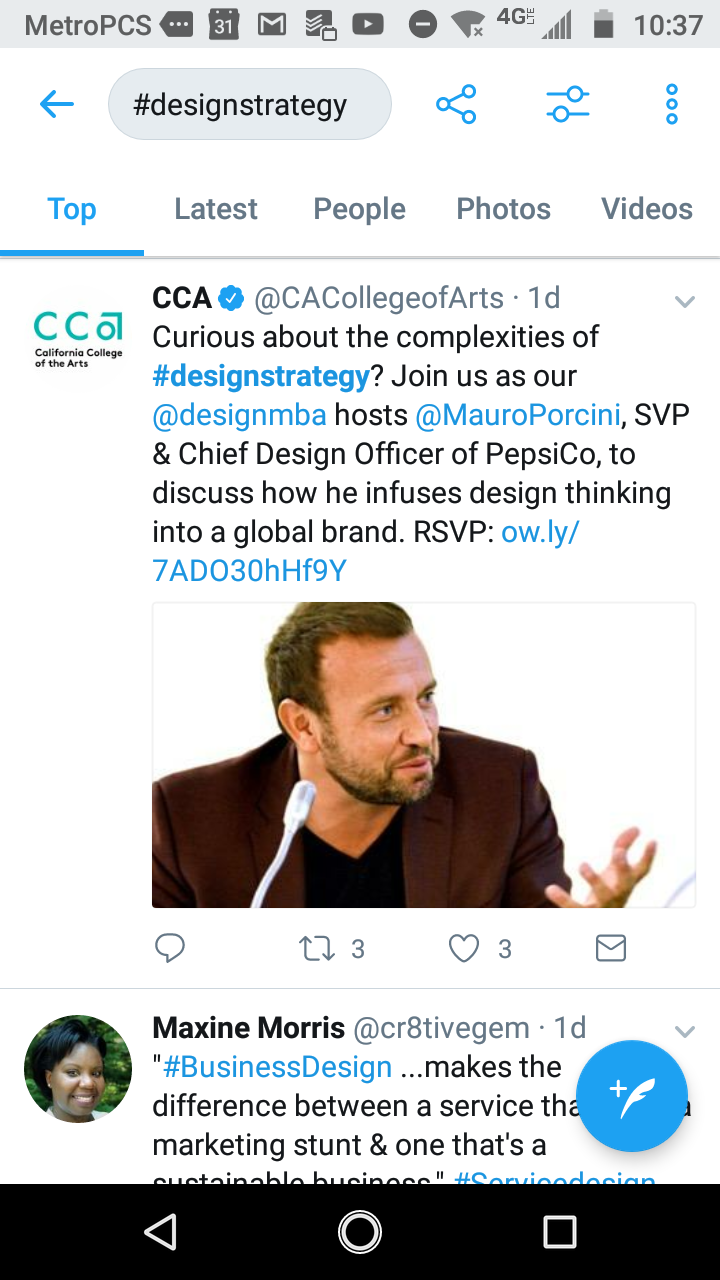Open the tweet's photo of the speaker

click(x=423, y=755)
